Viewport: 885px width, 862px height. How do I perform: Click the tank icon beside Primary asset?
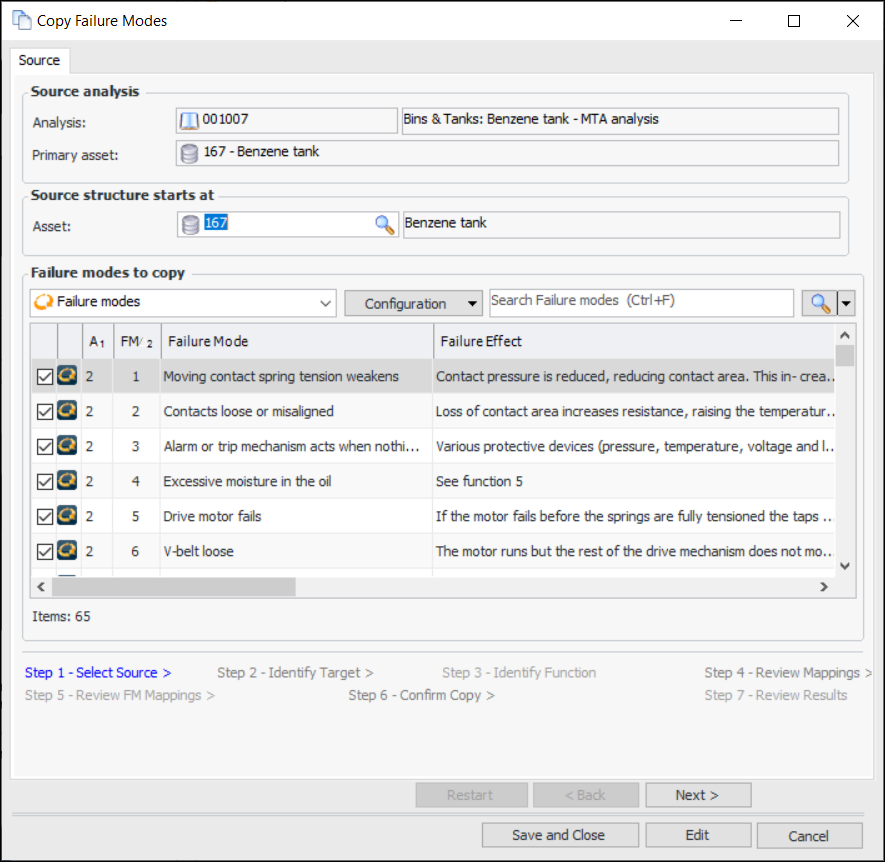(189, 153)
